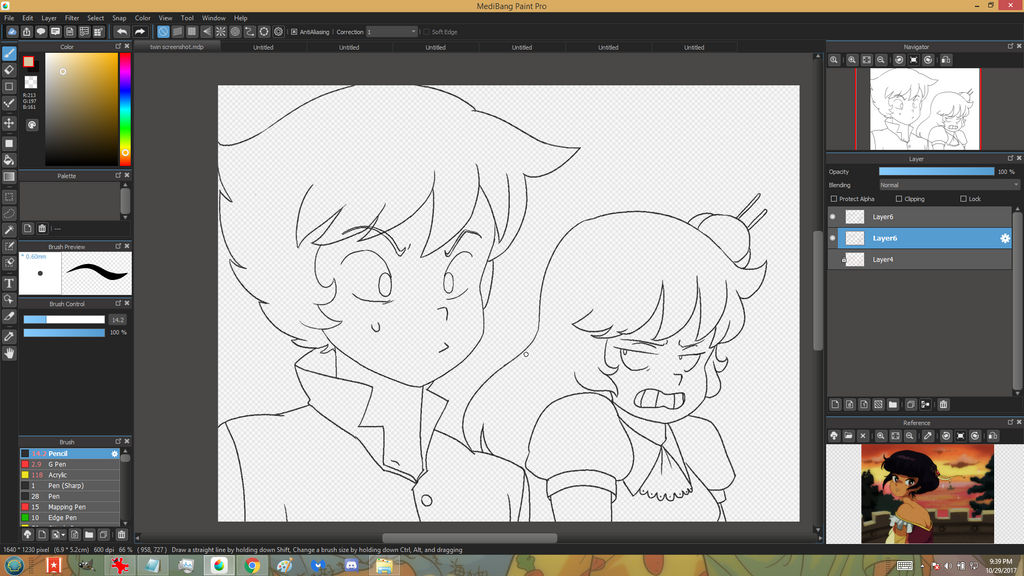The image size is (1024, 576).
Task: Click the Reference panel image thumbnail
Action: coord(927,494)
